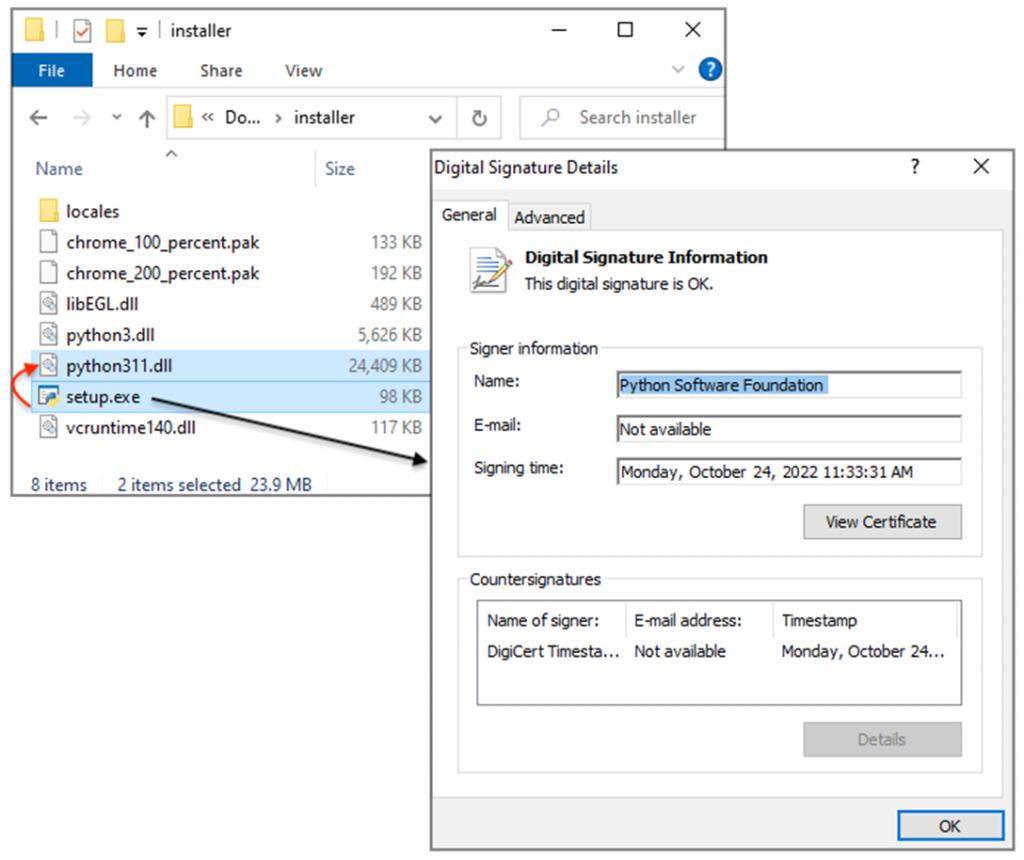Viewport: 1024px width, 860px height.
Task: Minimize the installer Explorer window
Action: click(x=559, y=30)
